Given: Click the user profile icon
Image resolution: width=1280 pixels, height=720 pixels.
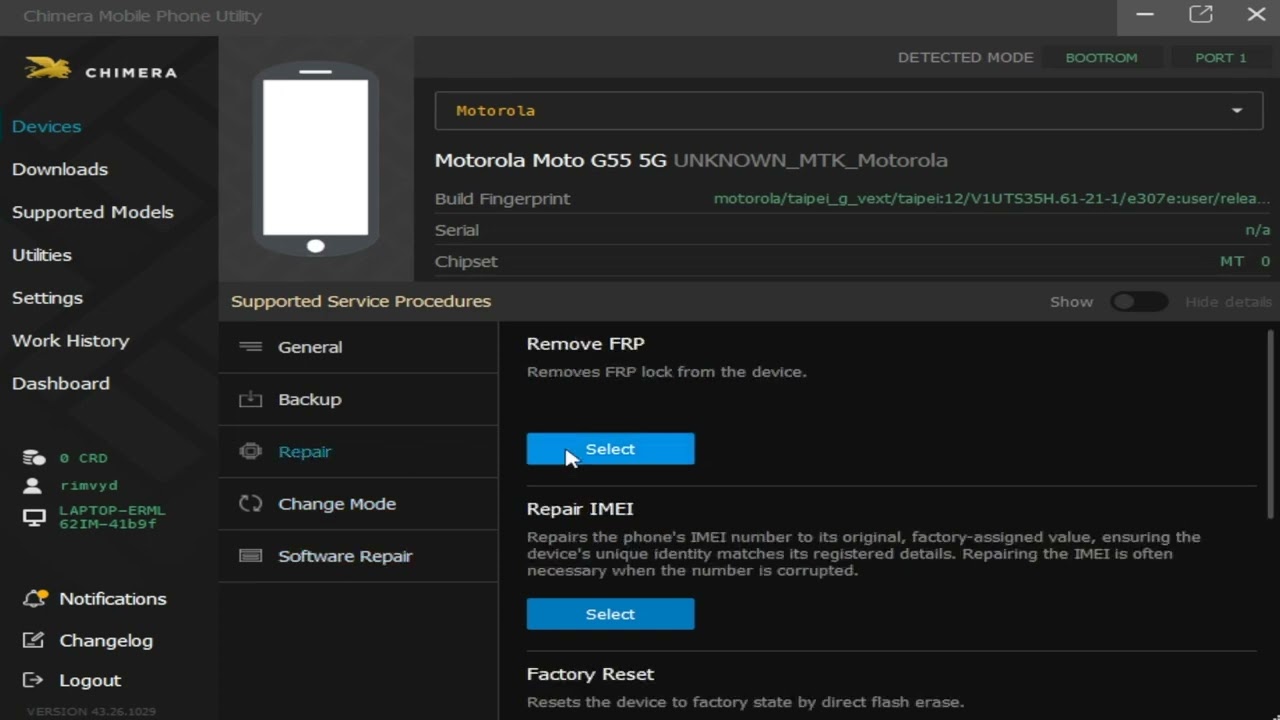Looking at the screenshot, I should pos(34,485).
